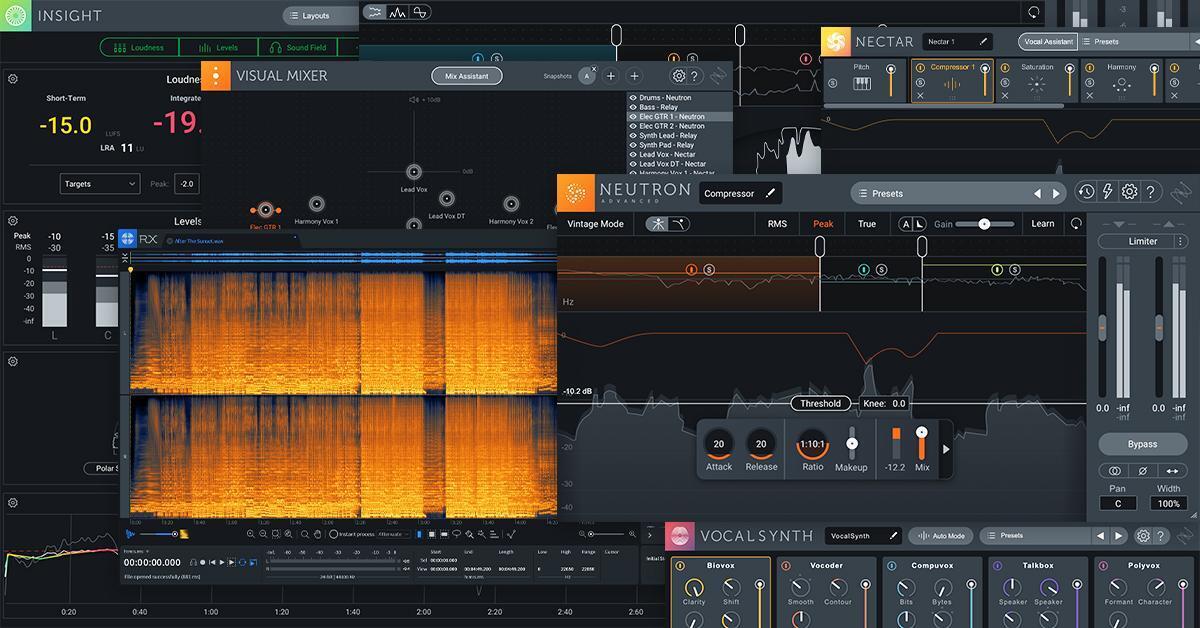Open Loudness panel gear in Insight
1200x628 pixels.
tap(13, 79)
